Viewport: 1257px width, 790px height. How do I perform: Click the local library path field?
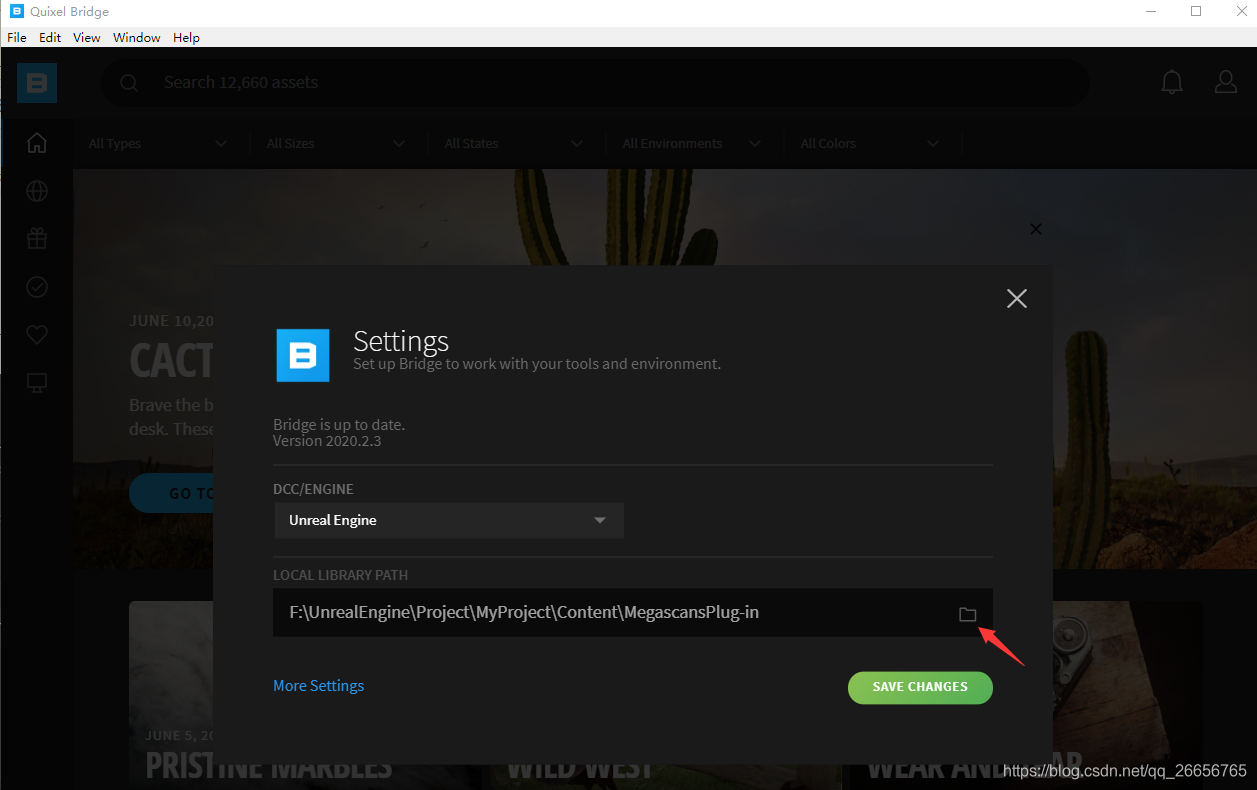[633, 612]
